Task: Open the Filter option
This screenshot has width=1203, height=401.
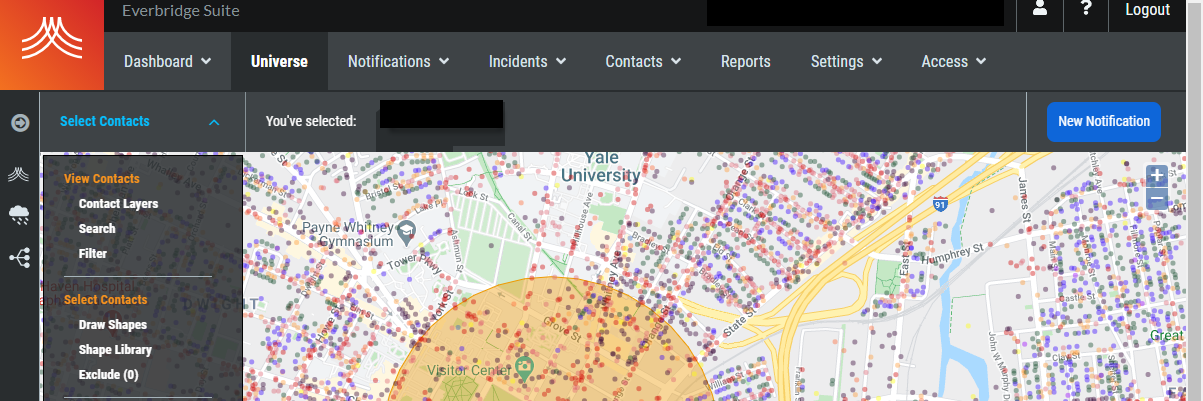Action: (93, 254)
